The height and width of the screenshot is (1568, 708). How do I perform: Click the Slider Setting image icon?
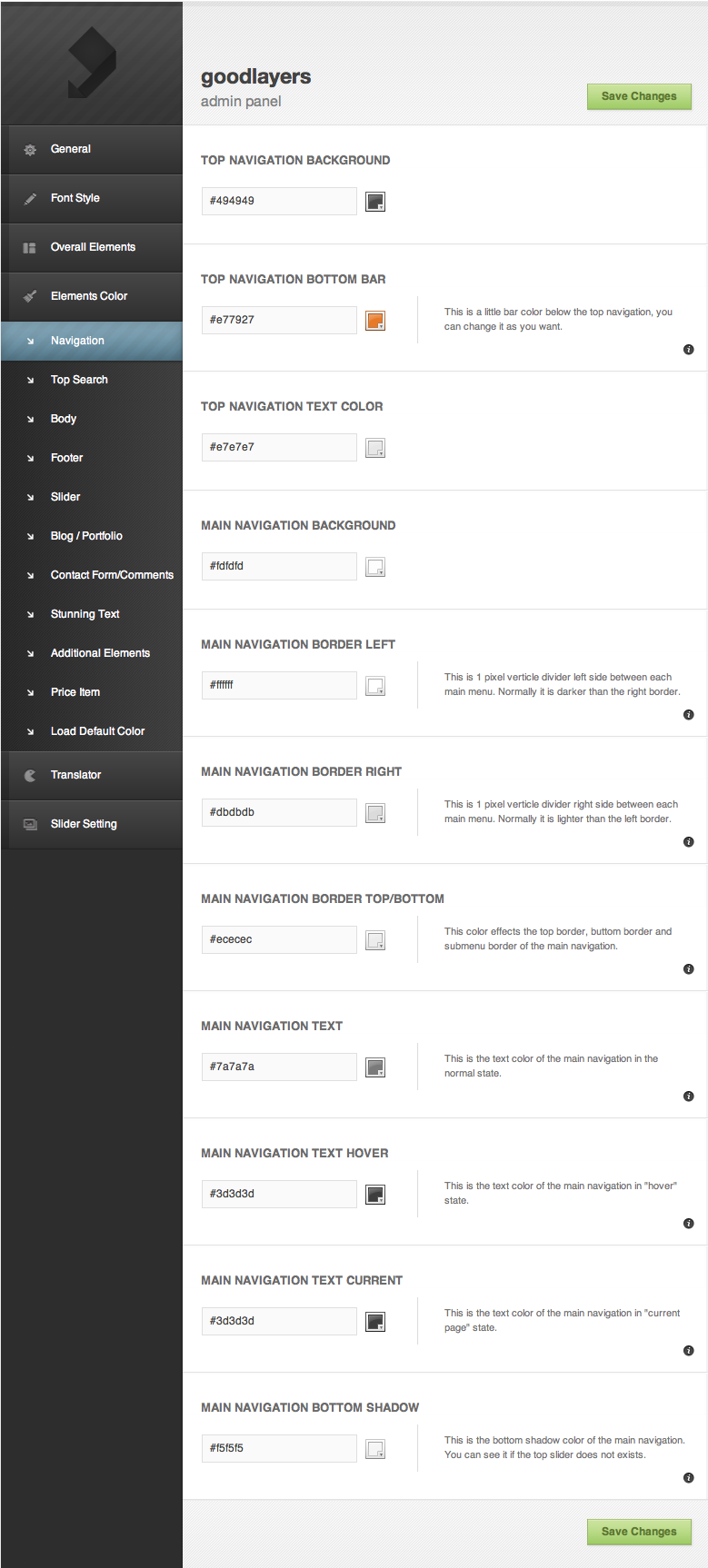[x=30, y=824]
